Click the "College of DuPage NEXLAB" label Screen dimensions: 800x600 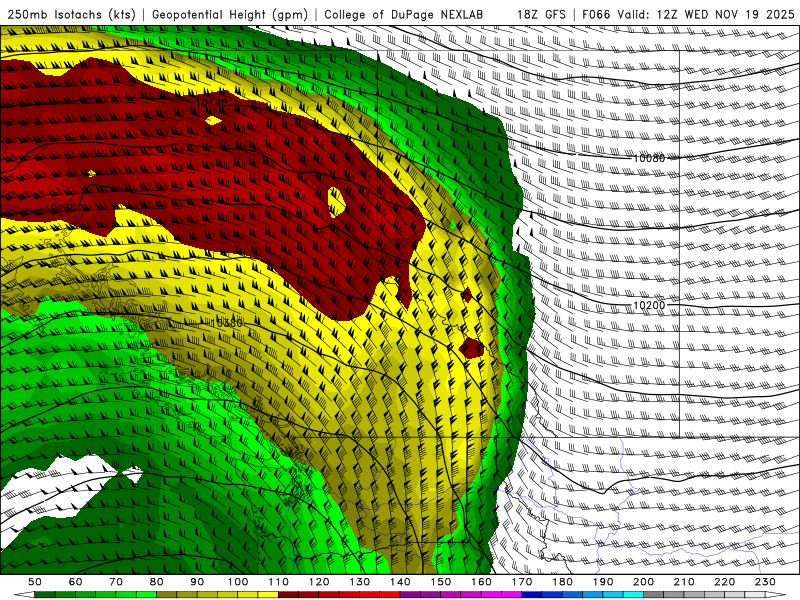[404, 14]
